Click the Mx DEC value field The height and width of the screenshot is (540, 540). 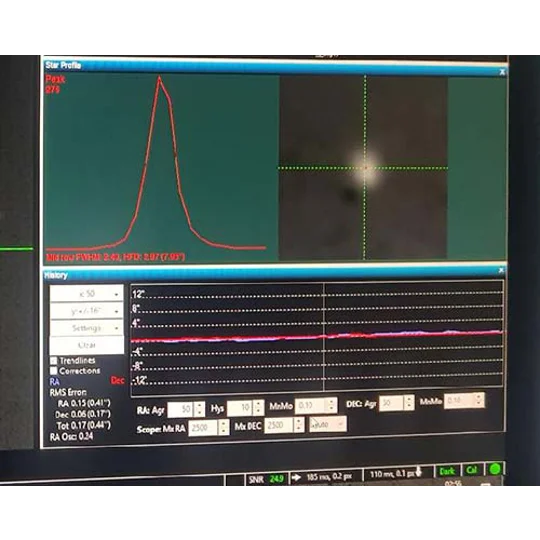[x=279, y=426]
